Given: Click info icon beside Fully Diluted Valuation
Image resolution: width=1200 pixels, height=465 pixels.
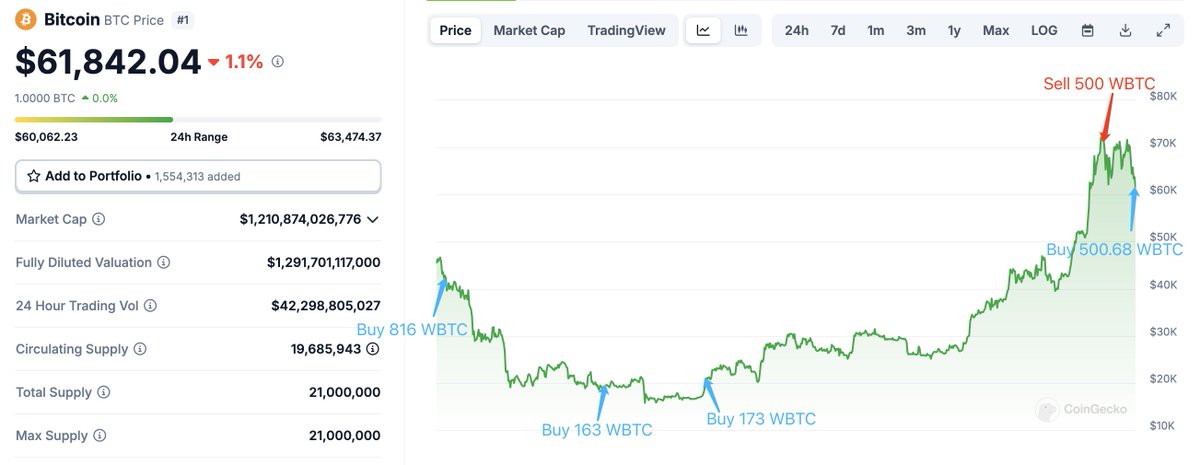Looking at the screenshot, I should [x=163, y=262].
